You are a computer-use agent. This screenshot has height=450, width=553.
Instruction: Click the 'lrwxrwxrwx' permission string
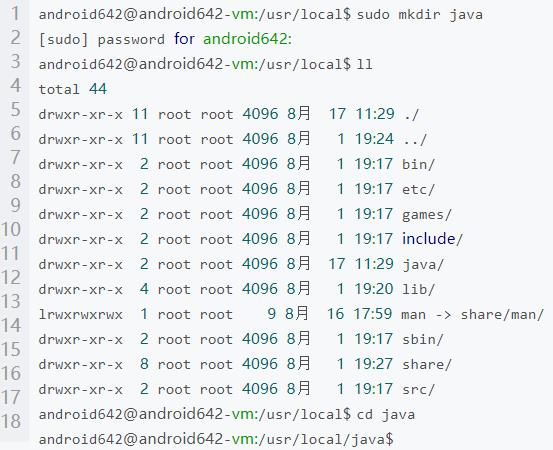[x=80, y=314]
